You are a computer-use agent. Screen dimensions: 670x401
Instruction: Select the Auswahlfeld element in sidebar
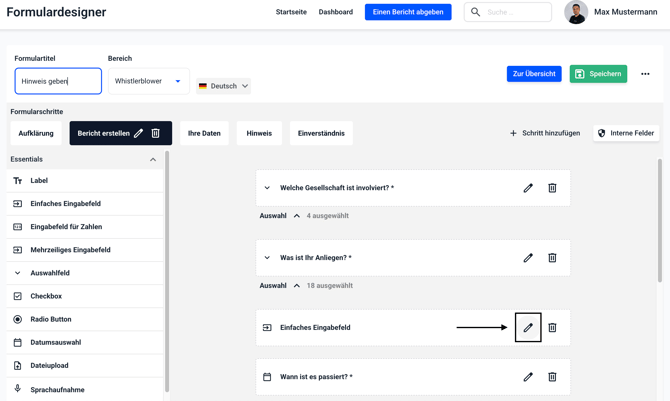click(50, 273)
